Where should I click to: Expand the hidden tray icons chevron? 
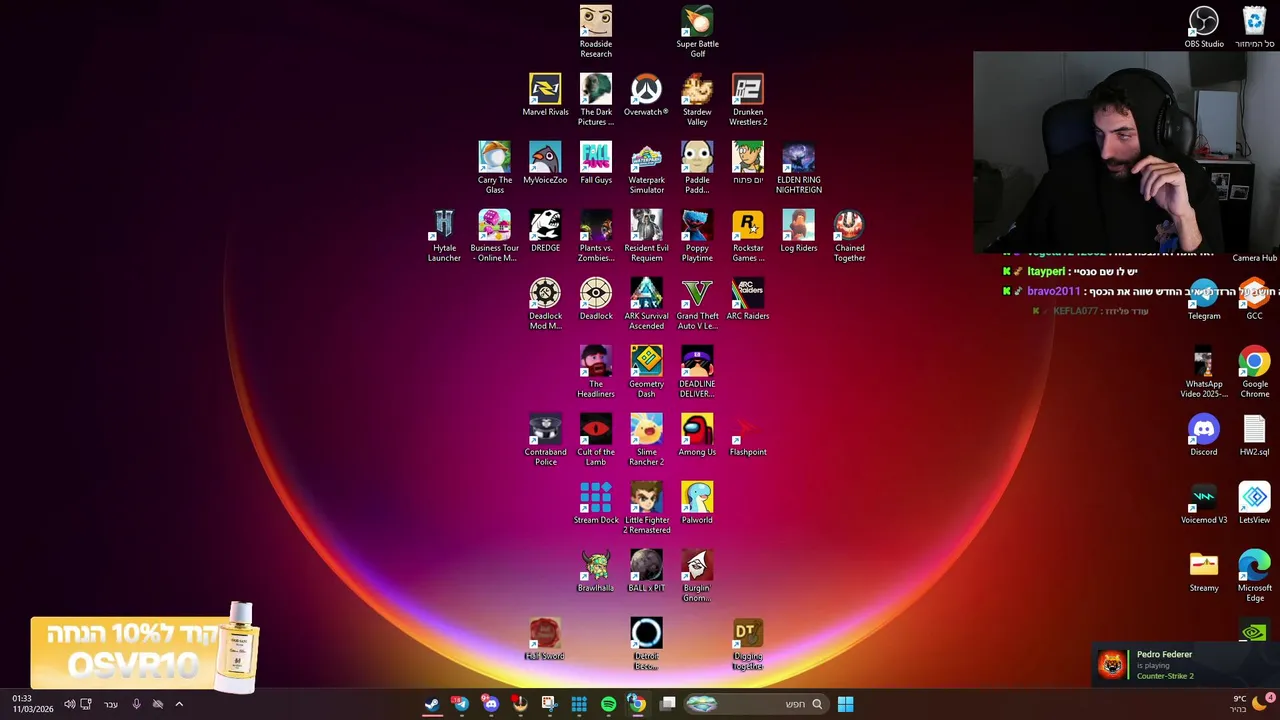pos(179,704)
